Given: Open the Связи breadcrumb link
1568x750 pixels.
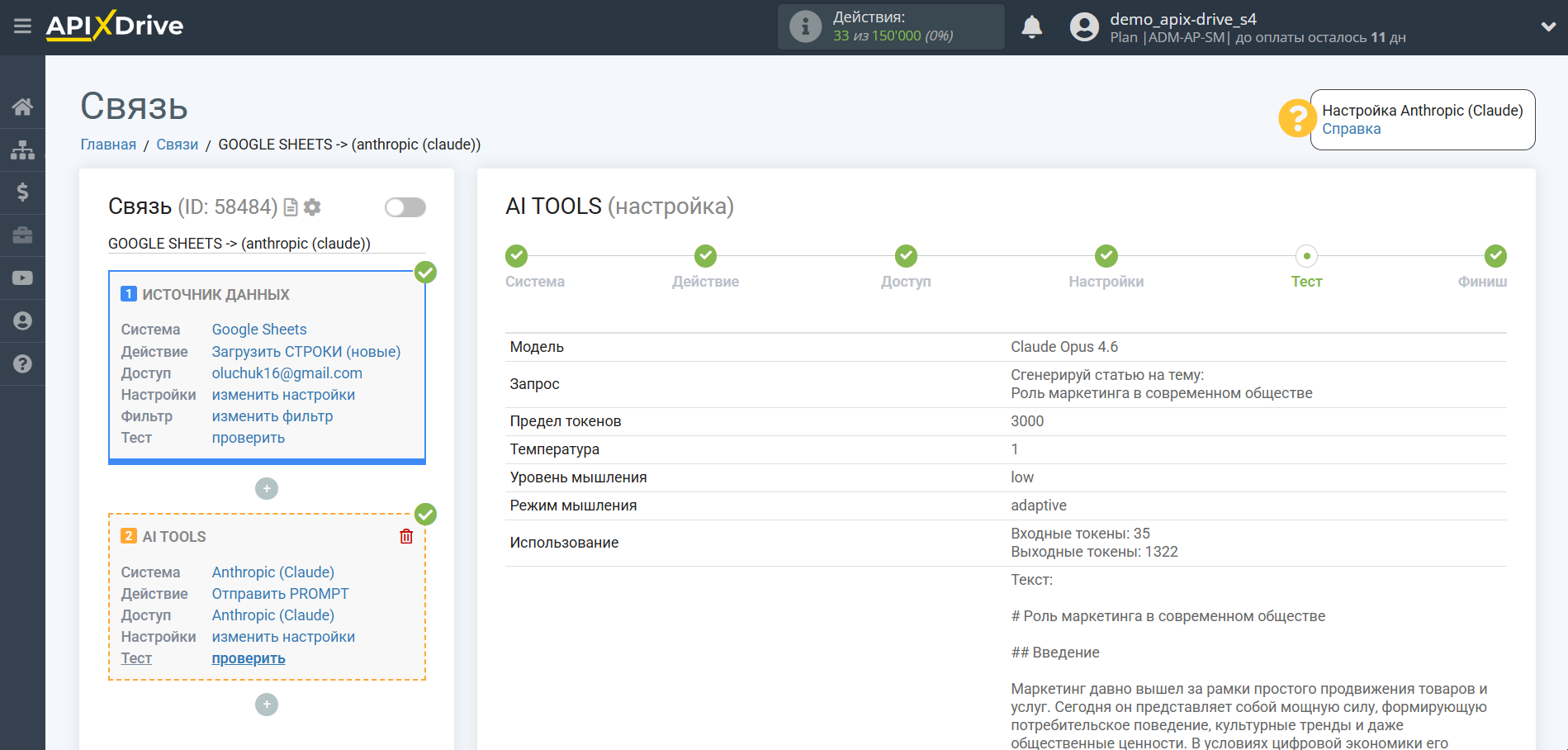Looking at the screenshot, I should tap(177, 145).
